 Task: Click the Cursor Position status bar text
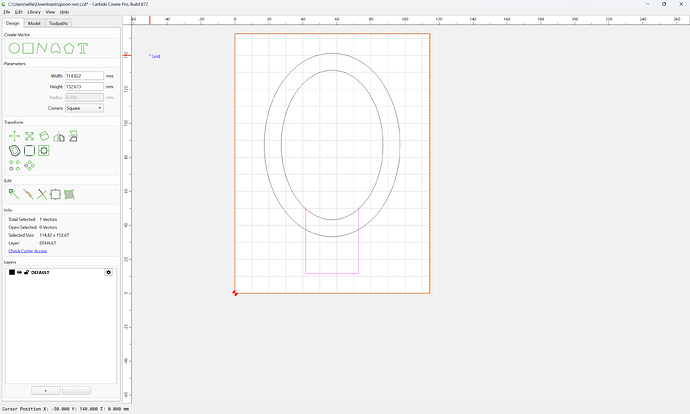(66, 409)
